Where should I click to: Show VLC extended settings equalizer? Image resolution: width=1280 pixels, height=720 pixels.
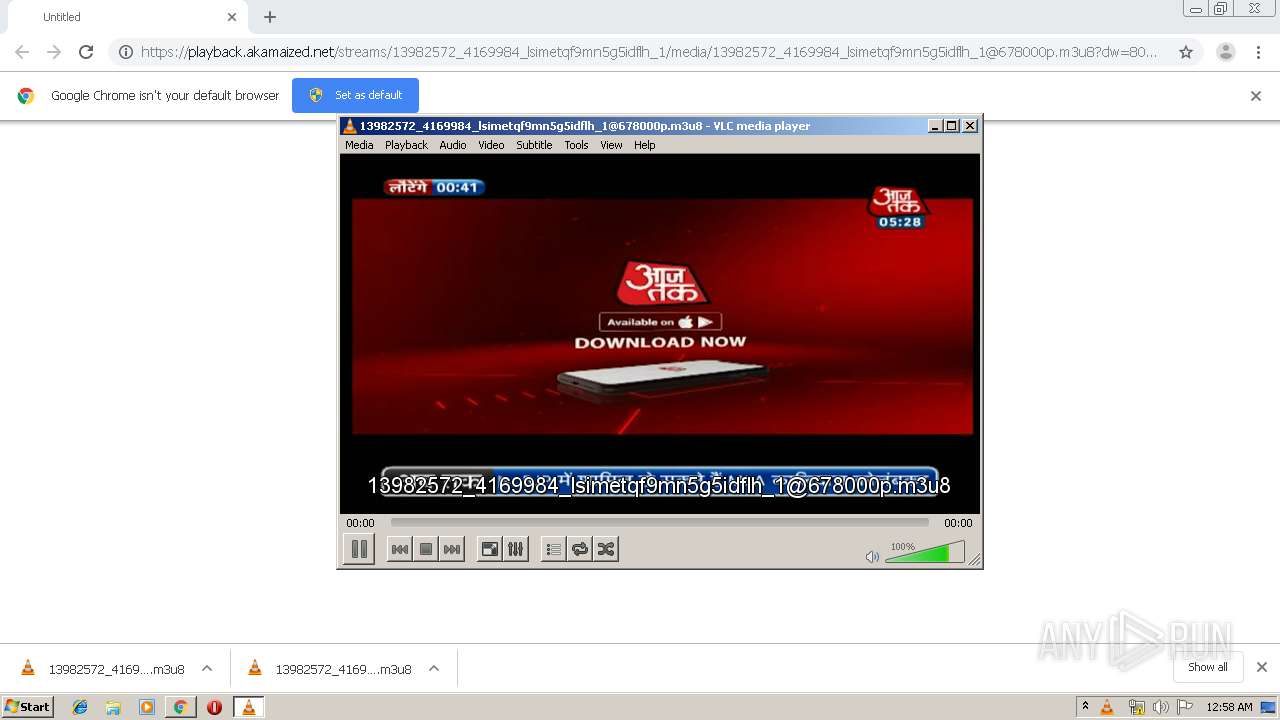coord(515,549)
